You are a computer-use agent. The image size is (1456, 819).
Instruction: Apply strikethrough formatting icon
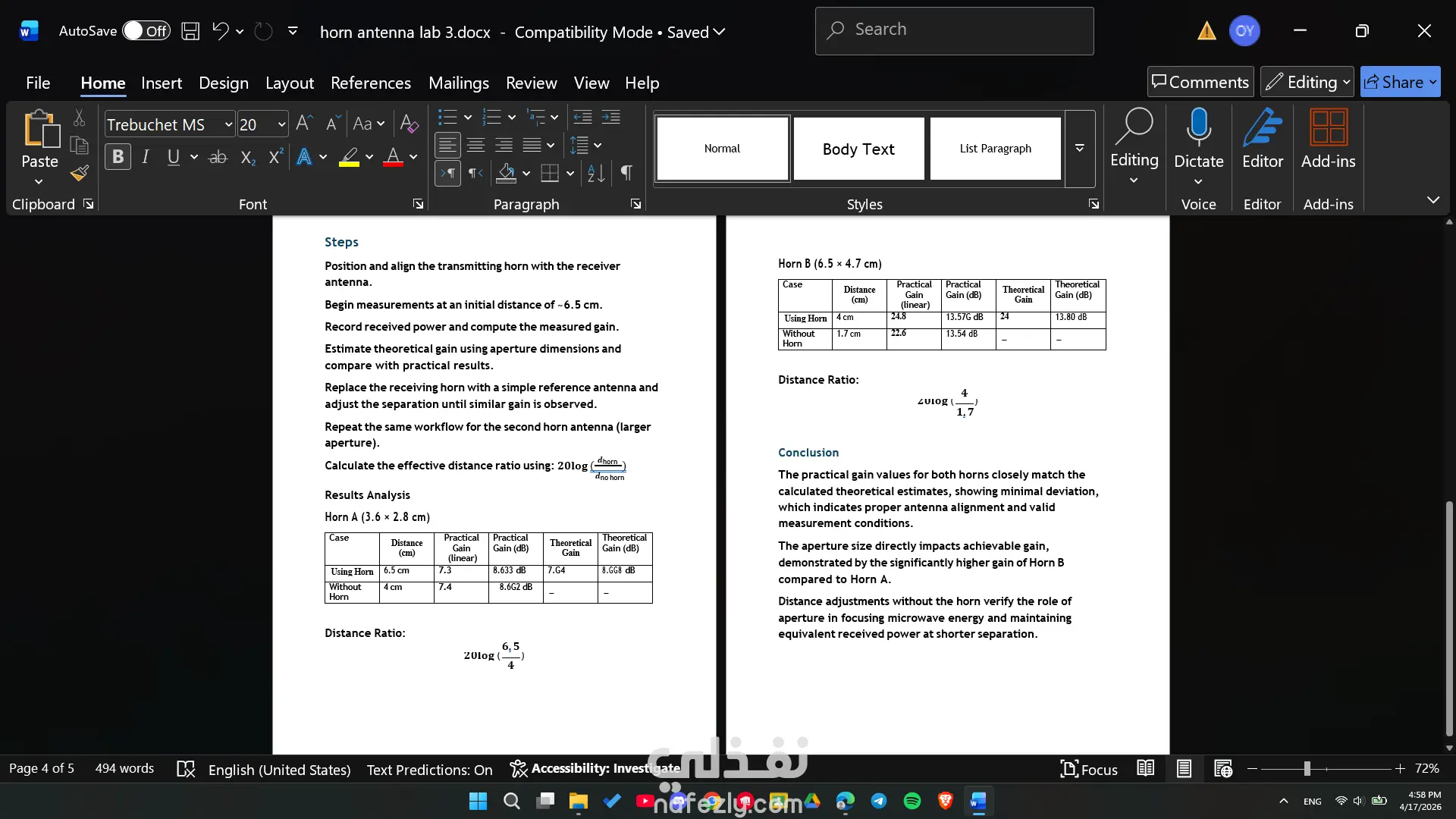(218, 157)
